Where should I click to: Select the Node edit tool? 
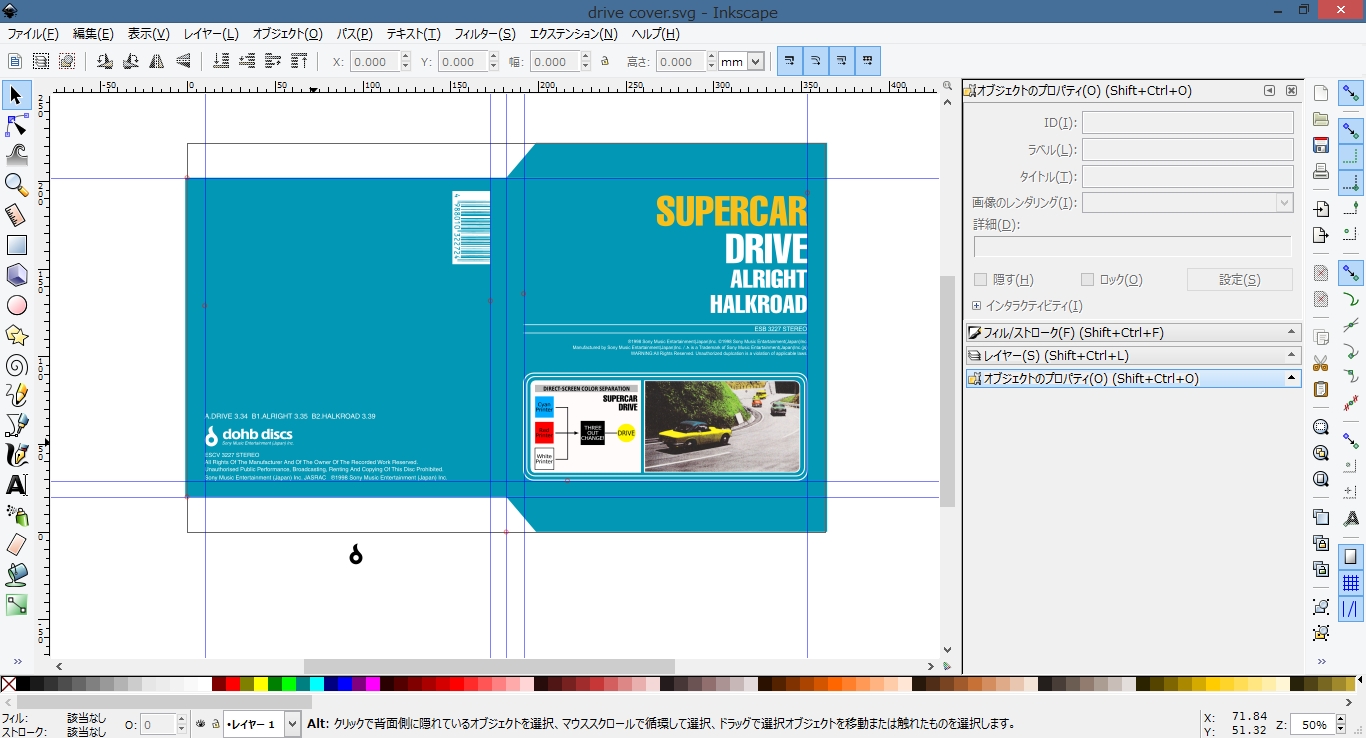tap(16, 125)
